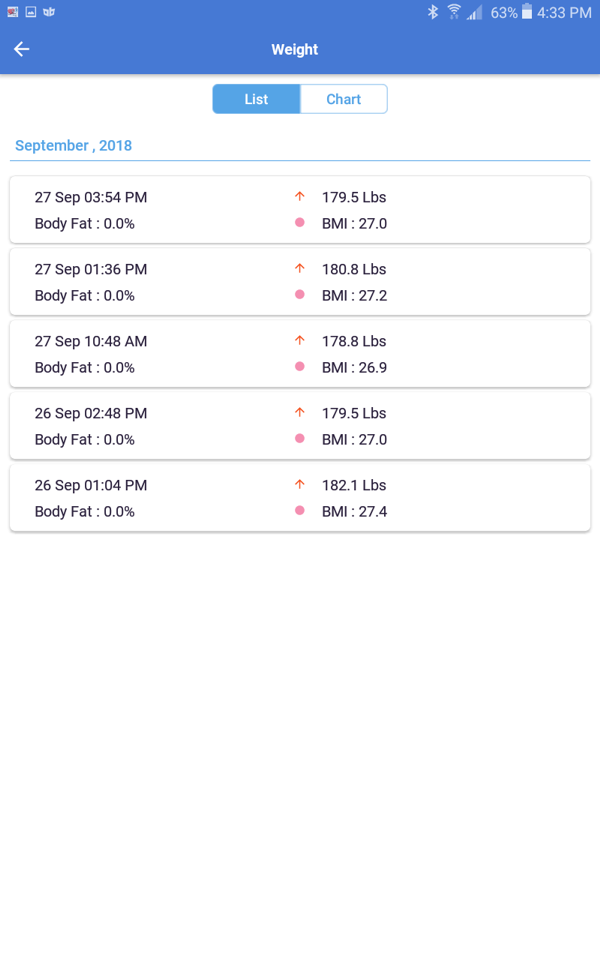This screenshot has width=600, height=960.
Task: Click the battery icon in status bar
Action: [x=527, y=12]
